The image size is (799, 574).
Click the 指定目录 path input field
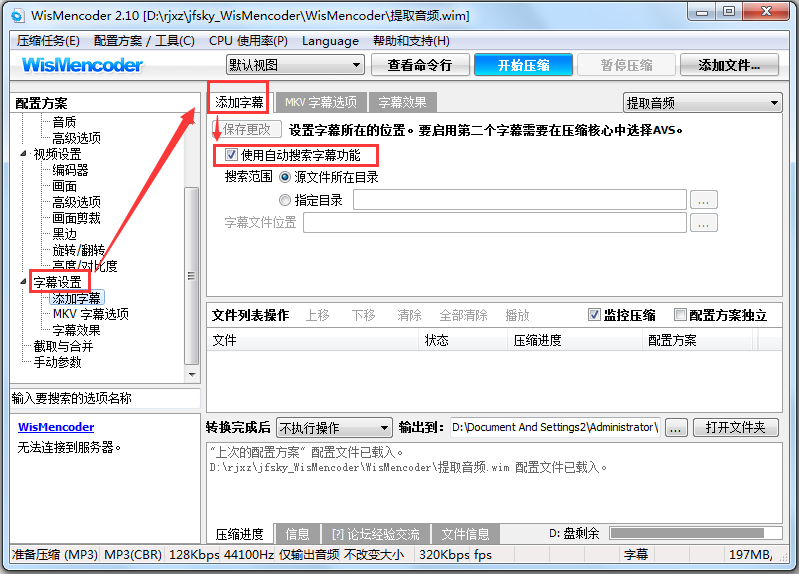click(520, 200)
